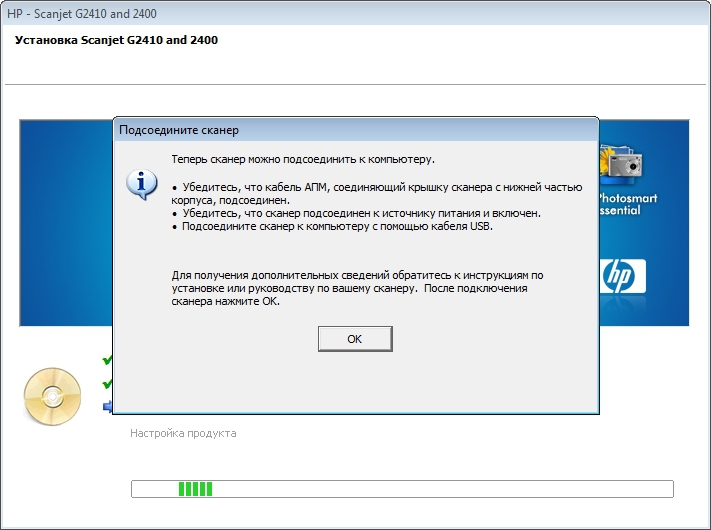
Task: Click the installation progress bar
Action: click(402, 489)
